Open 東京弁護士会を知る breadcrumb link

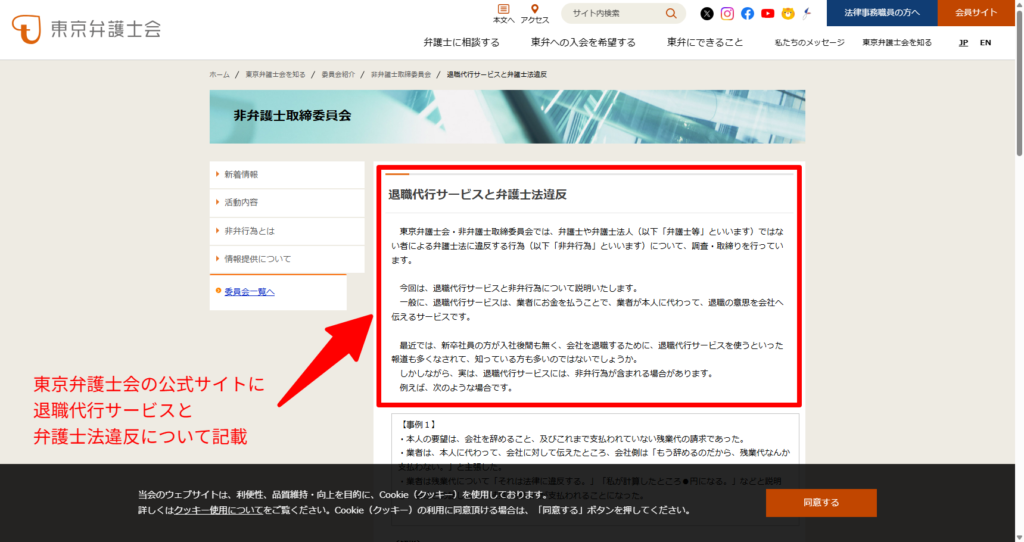click(275, 74)
